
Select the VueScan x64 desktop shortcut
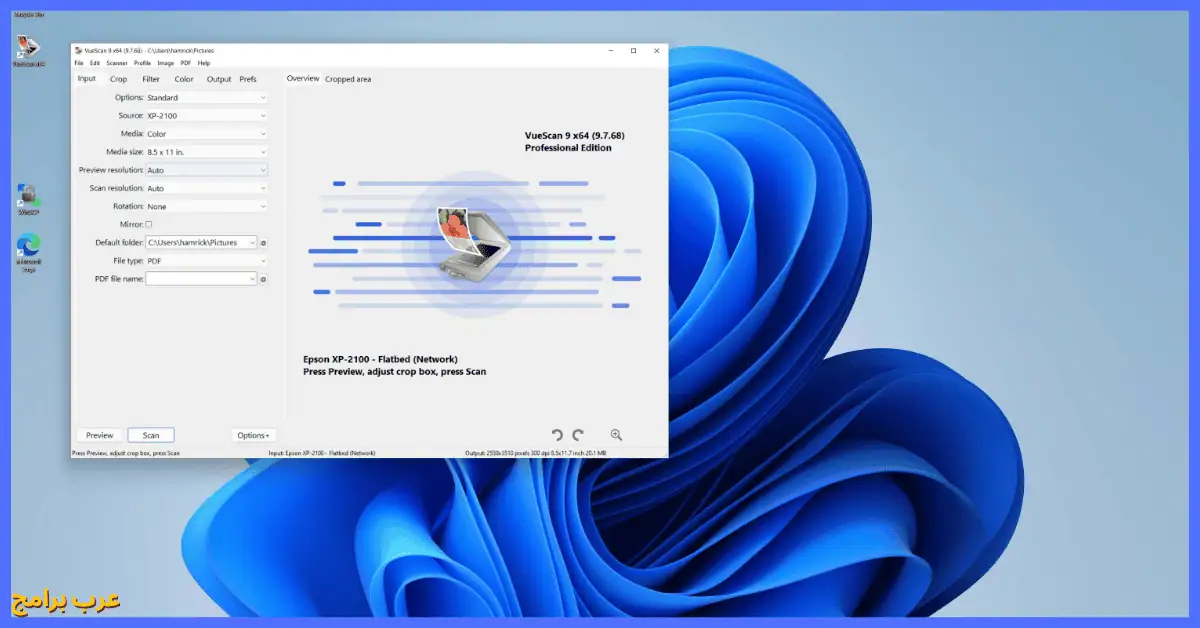[x=28, y=51]
